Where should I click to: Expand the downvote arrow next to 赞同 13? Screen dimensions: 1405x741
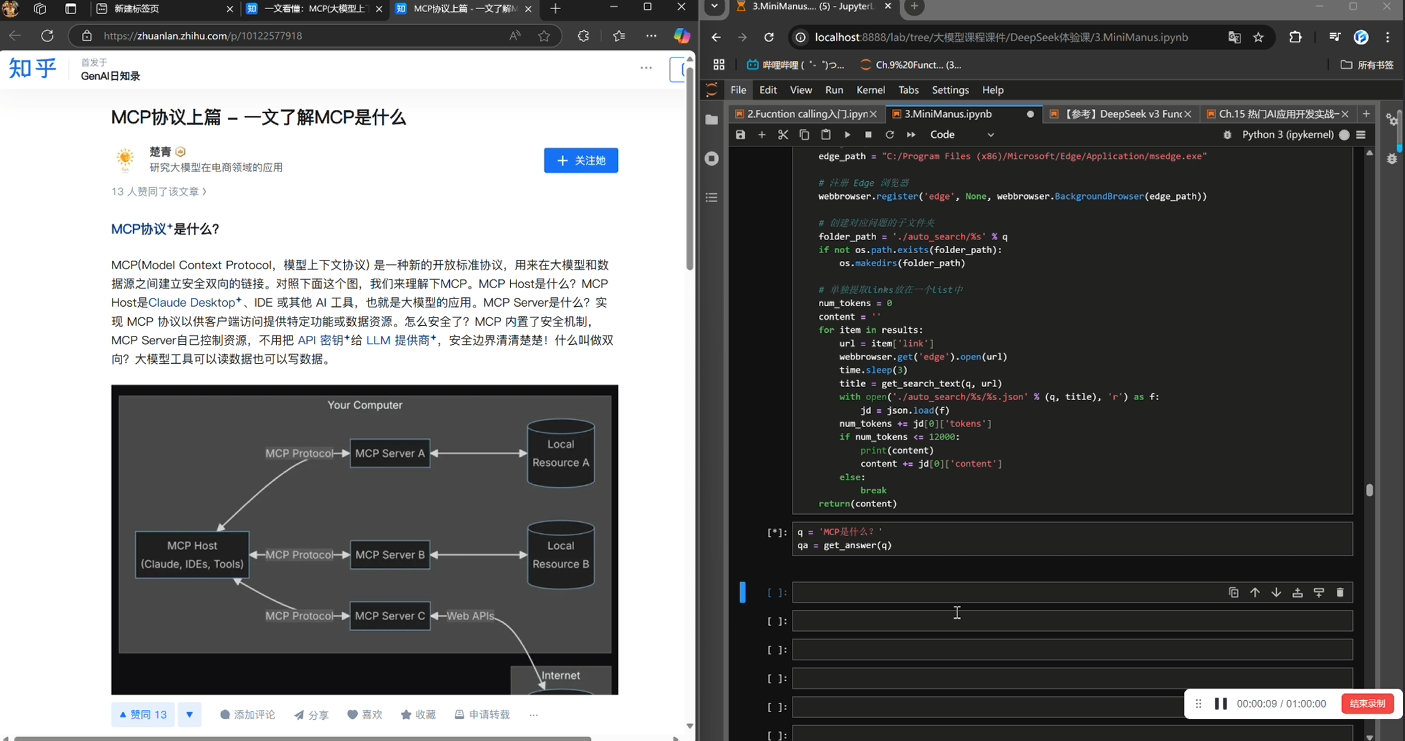(190, 715)
